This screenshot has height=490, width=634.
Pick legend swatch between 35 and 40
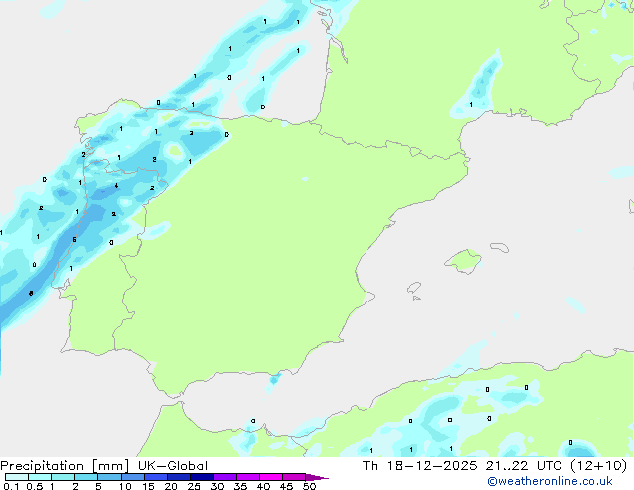[248, 477]
